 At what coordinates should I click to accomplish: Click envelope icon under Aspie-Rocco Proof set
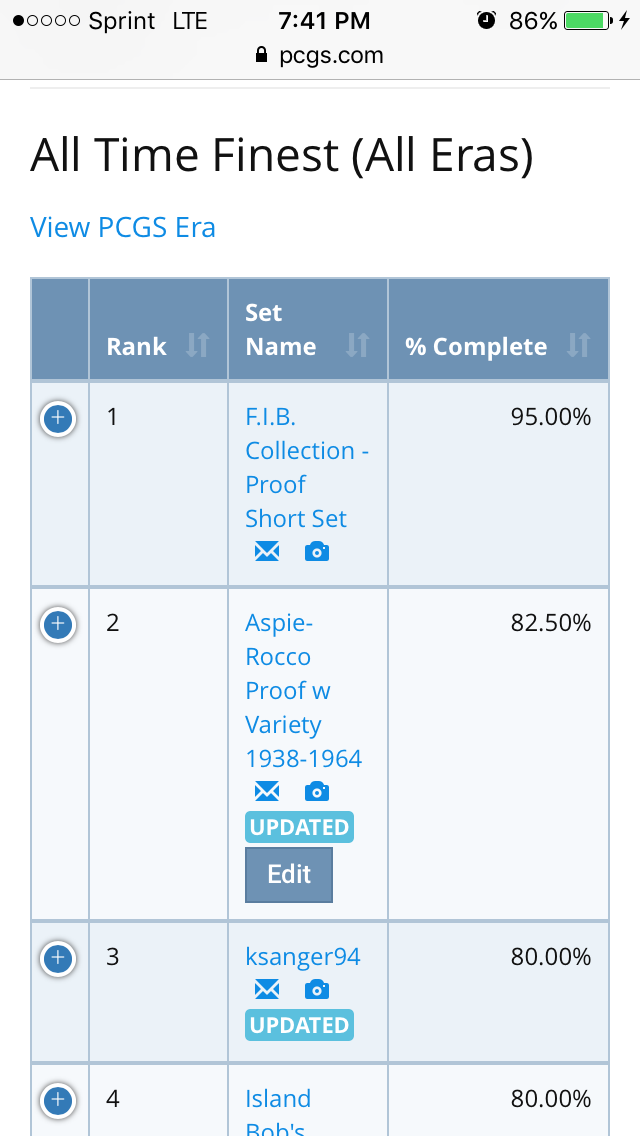267,792
